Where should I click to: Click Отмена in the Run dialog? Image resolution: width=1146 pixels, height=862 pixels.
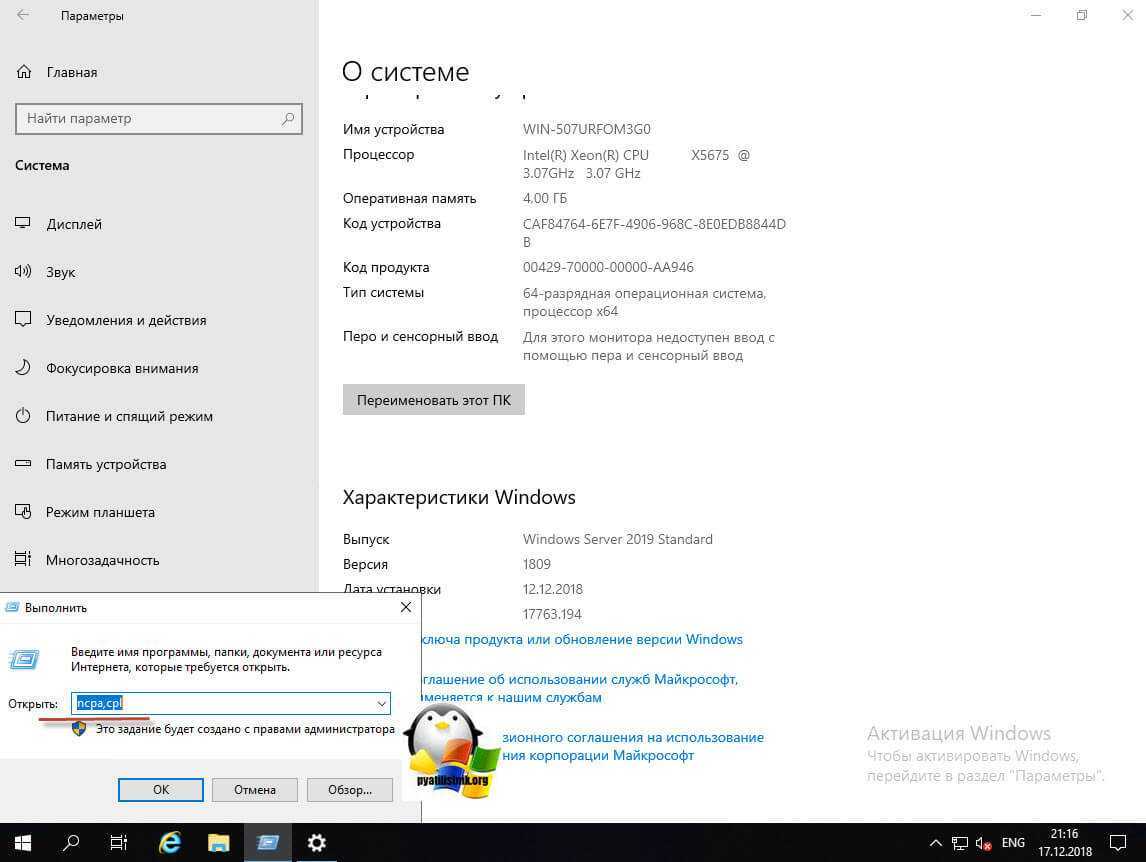[x=255, y=789]
